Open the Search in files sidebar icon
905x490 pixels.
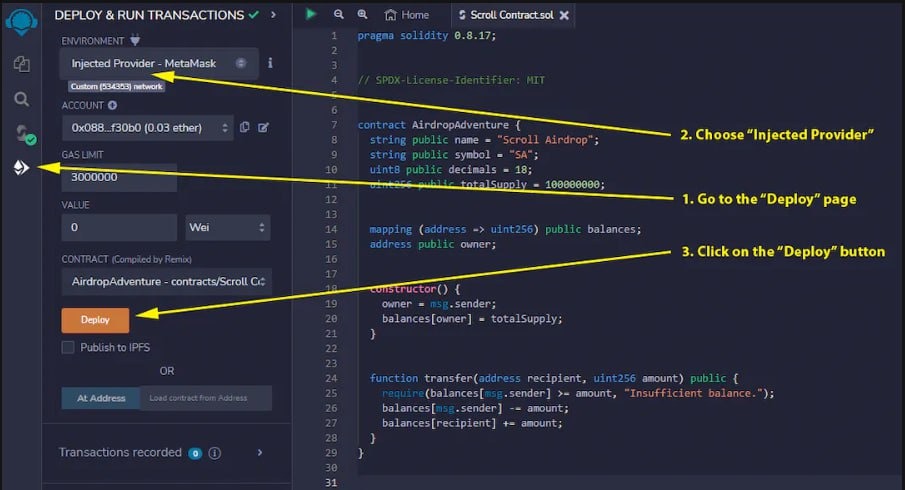click(21, 99)
